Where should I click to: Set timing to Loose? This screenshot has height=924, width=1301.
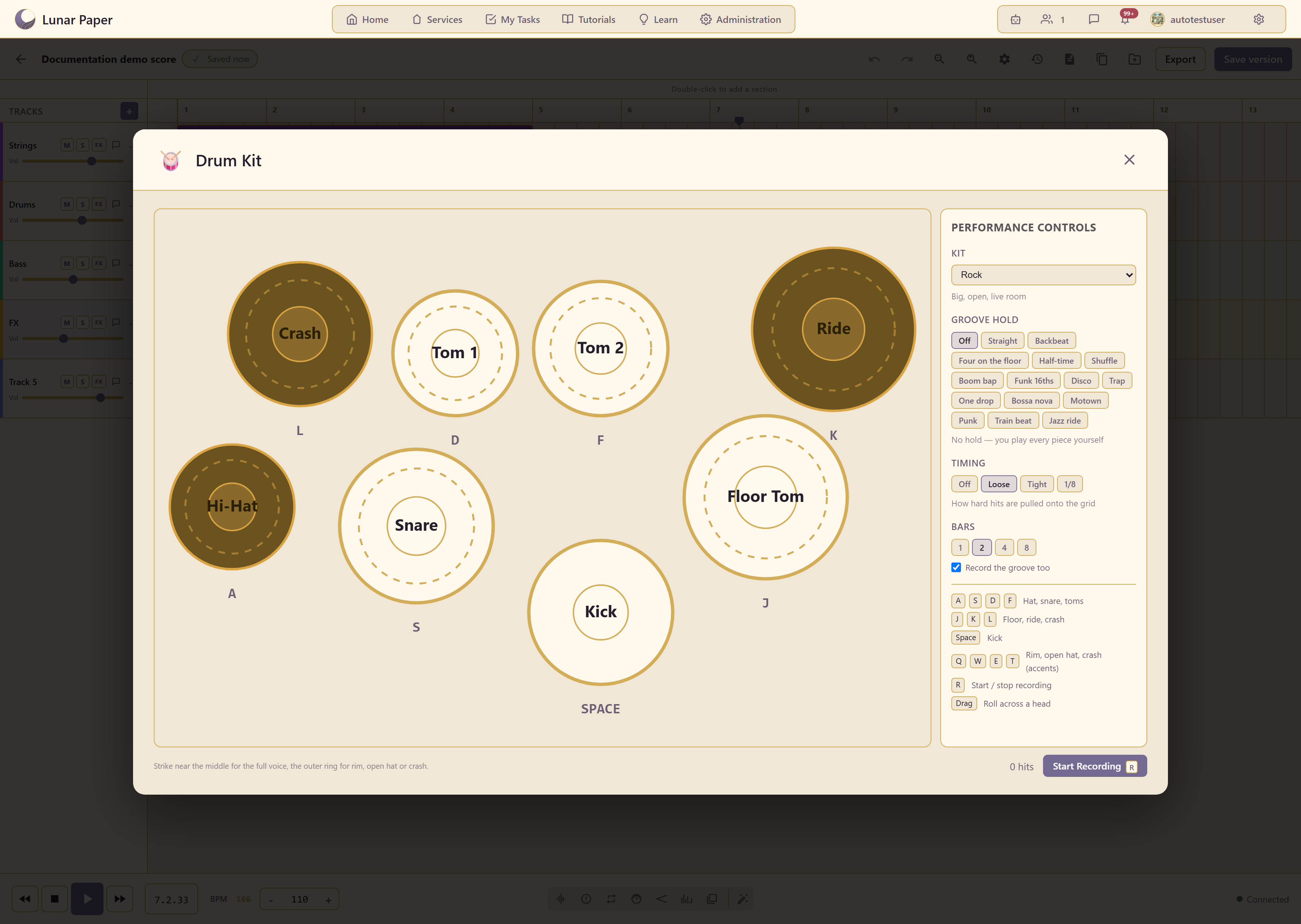point(998,484)
